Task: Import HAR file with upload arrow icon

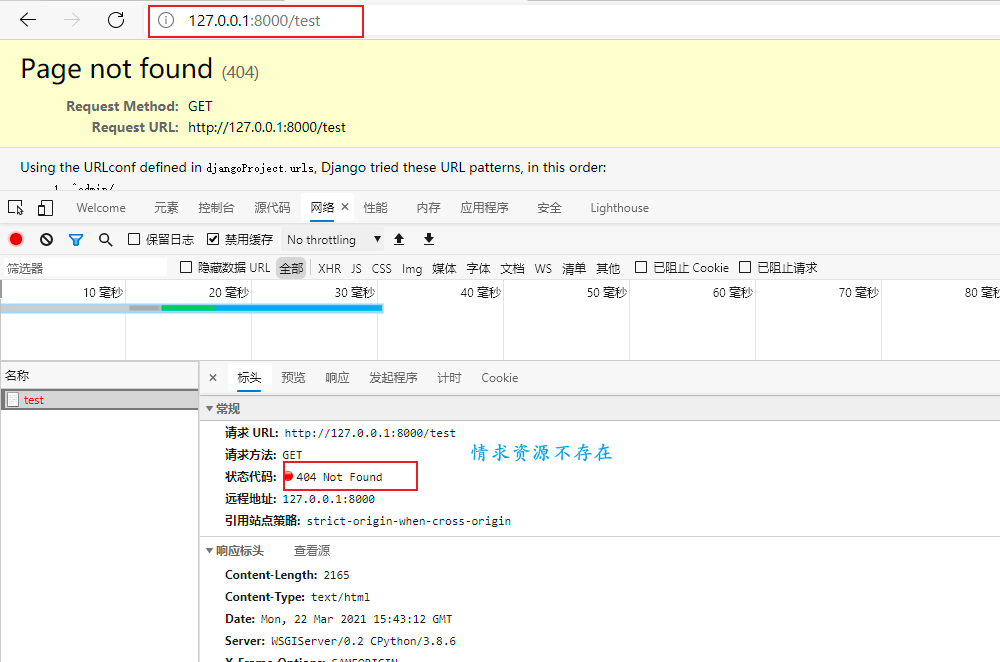Action: coord(399,239)
